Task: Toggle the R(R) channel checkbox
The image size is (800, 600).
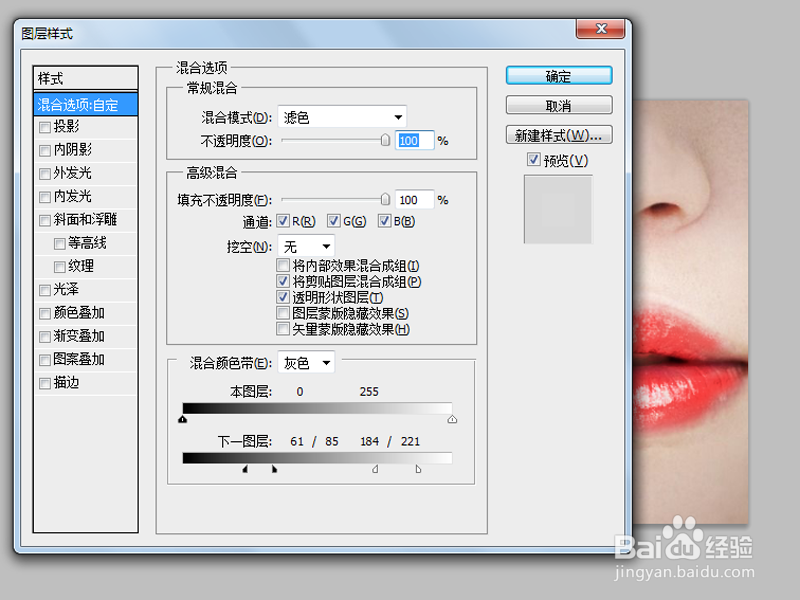Action: 283,221
